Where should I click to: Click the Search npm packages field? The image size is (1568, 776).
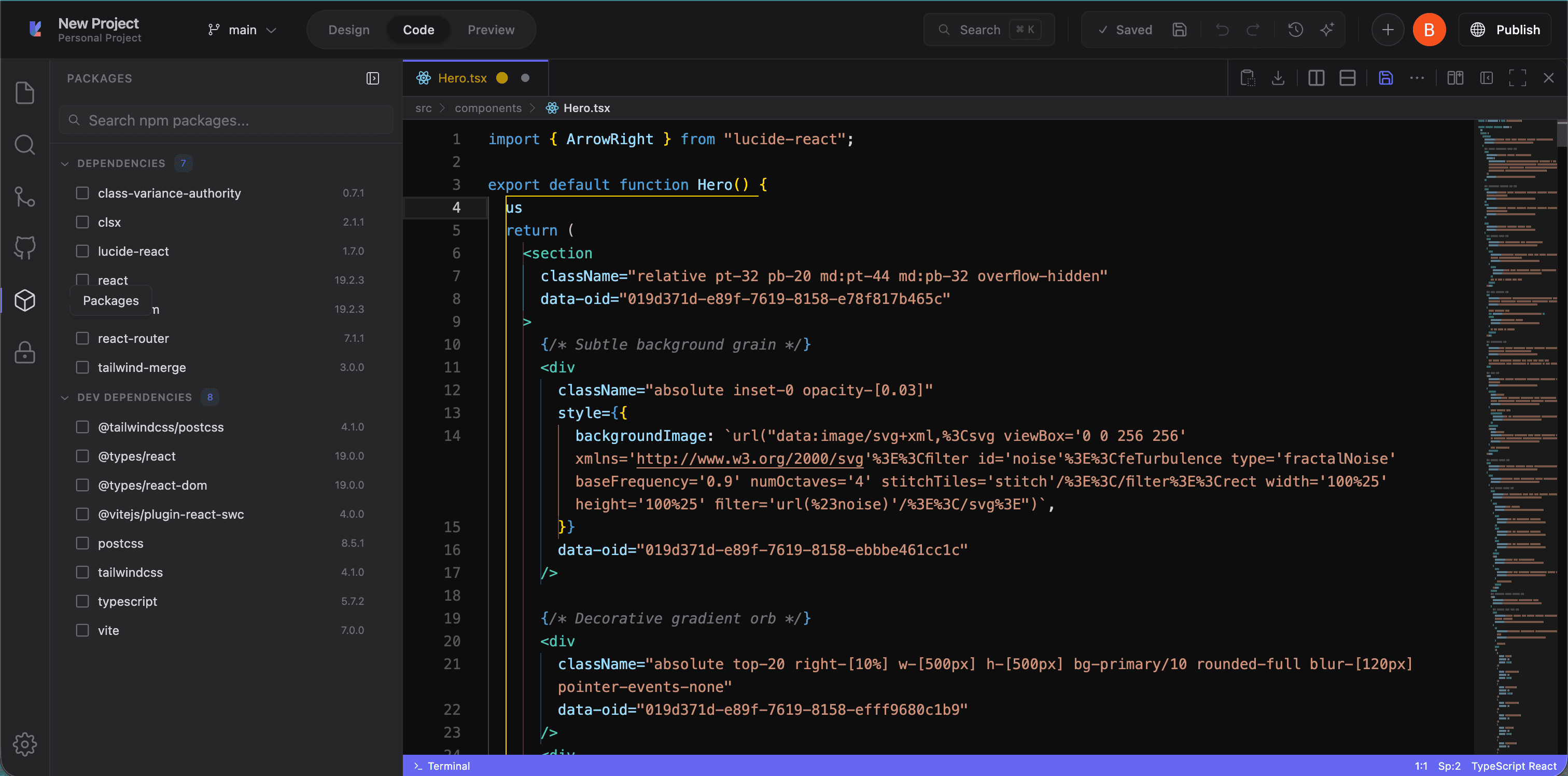tap(226, 121)
